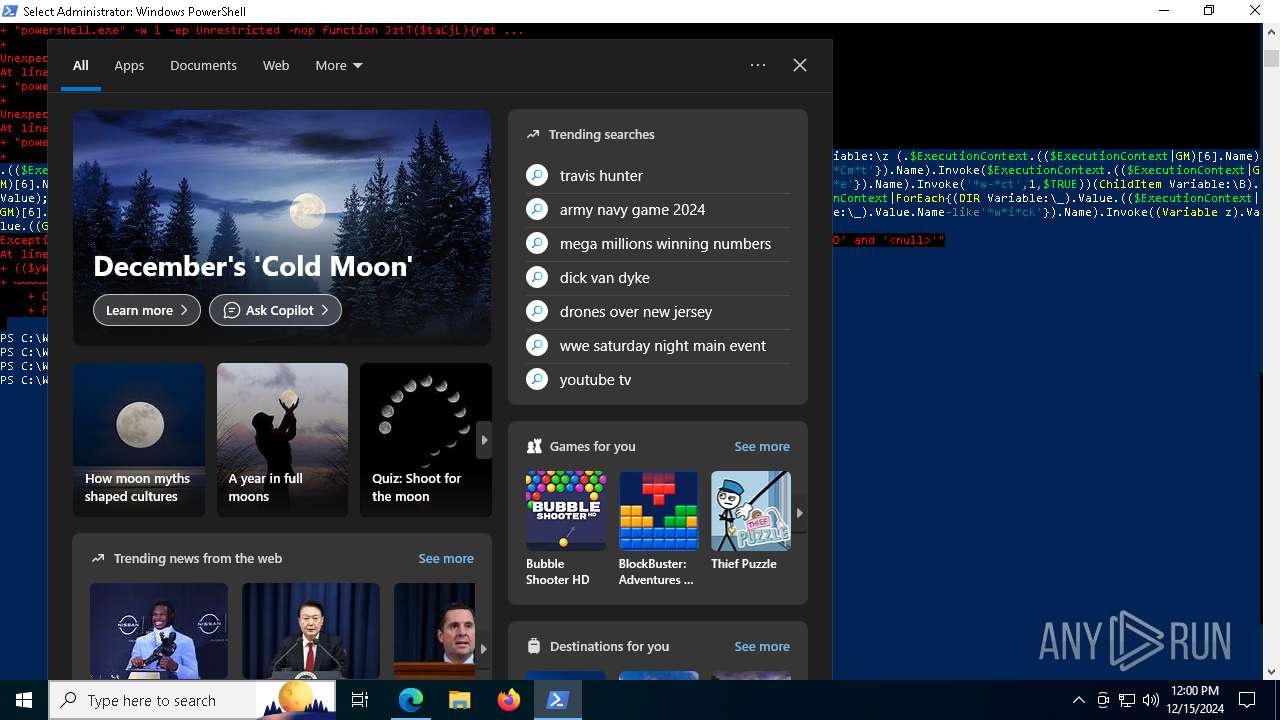This screenshot has width=1280, height=720.
Task: Click Learn more on Cold Moon banner
Action: (147, 310)
